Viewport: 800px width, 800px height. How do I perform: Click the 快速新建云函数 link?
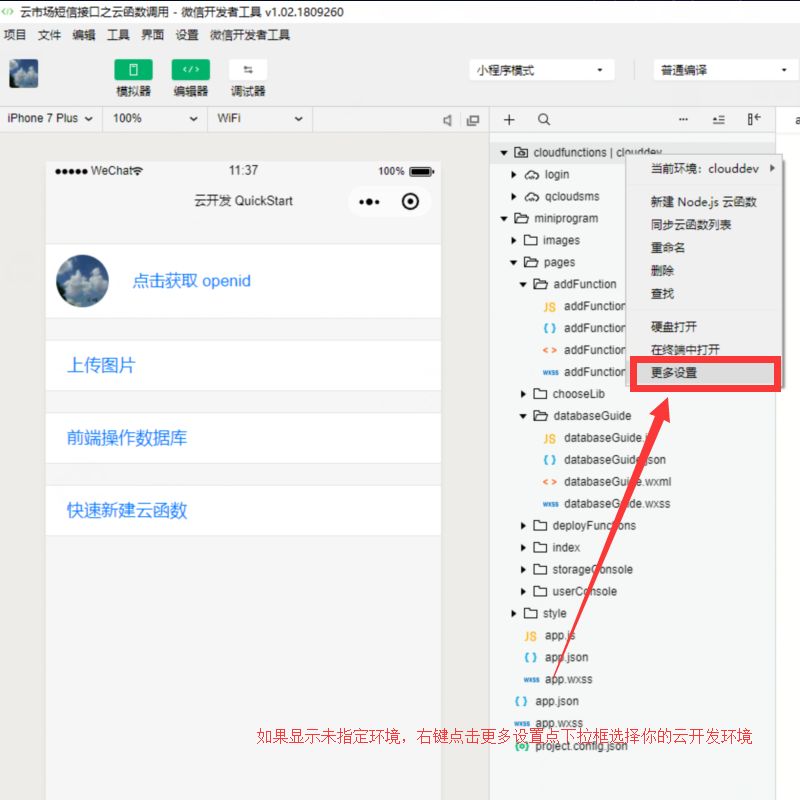[x=127, y=510]
